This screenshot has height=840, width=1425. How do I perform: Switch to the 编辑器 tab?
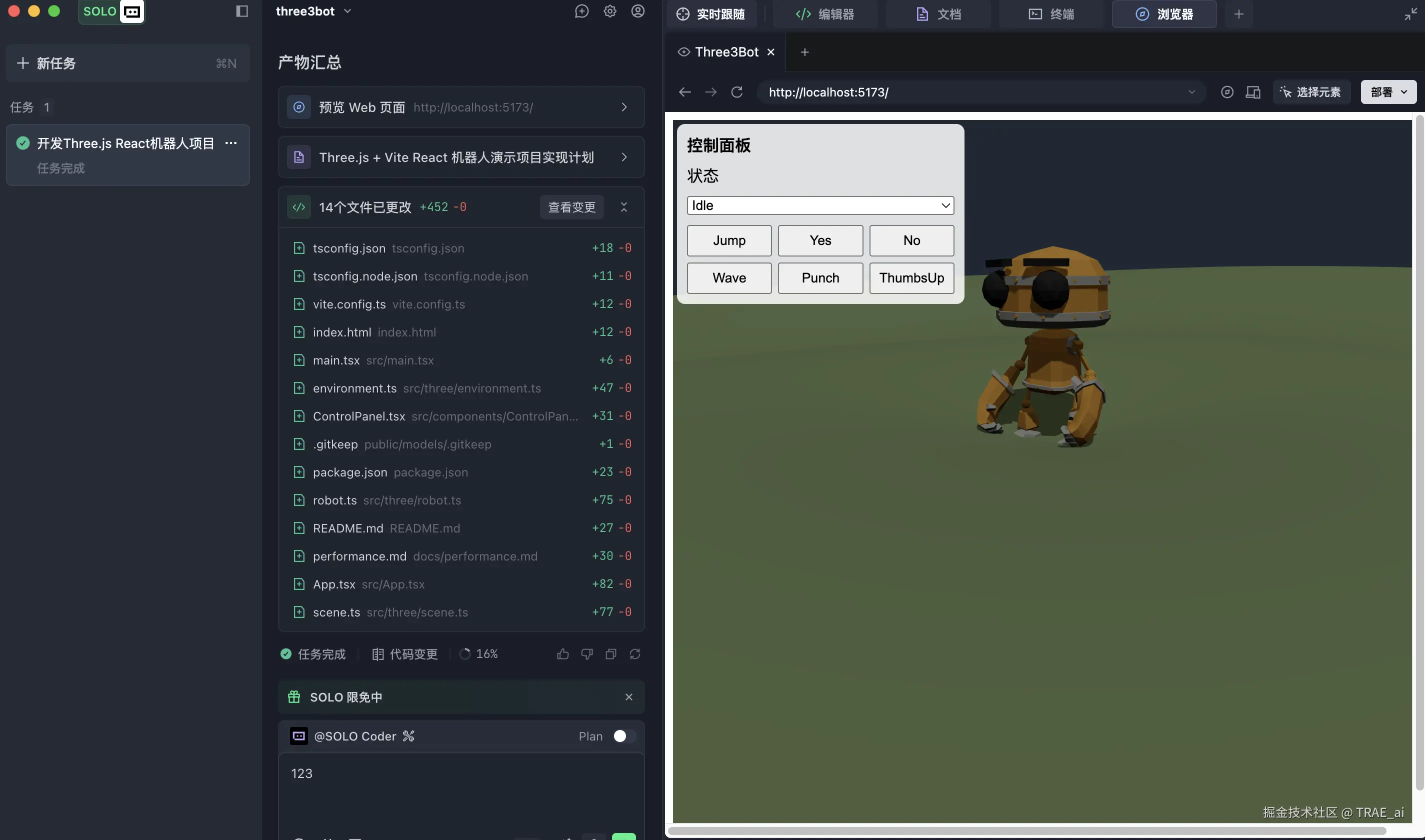tap(825, 14)
